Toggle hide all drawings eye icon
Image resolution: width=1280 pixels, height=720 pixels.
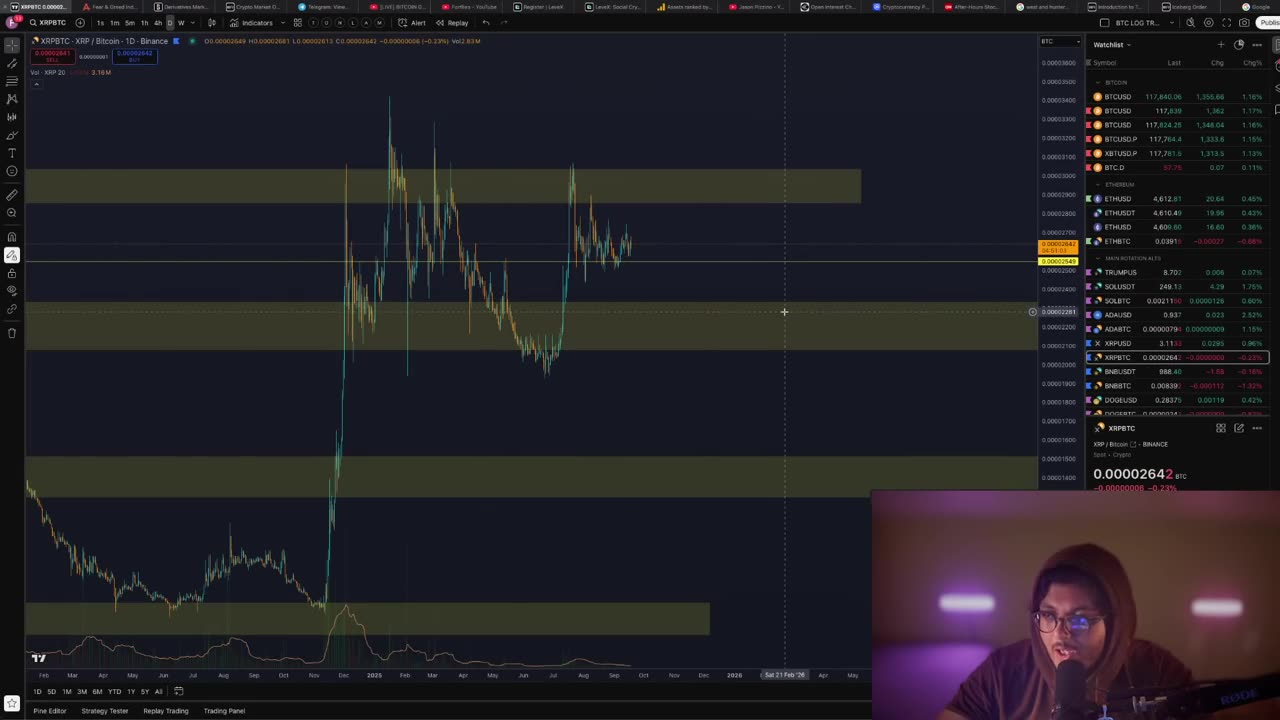12,291
